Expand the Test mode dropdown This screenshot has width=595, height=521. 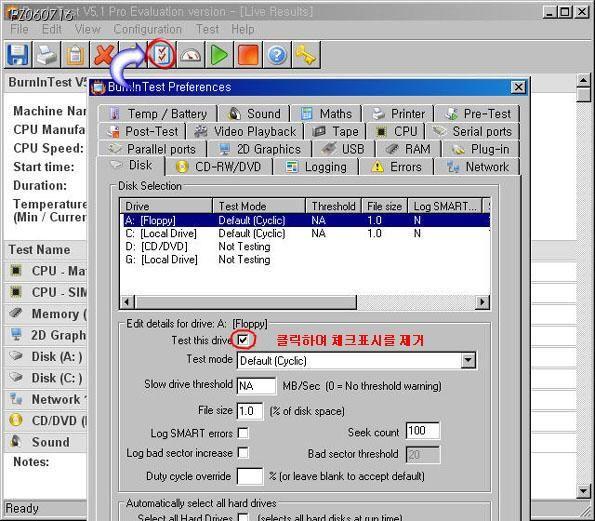pyautogui.click(x=468, y=360)
